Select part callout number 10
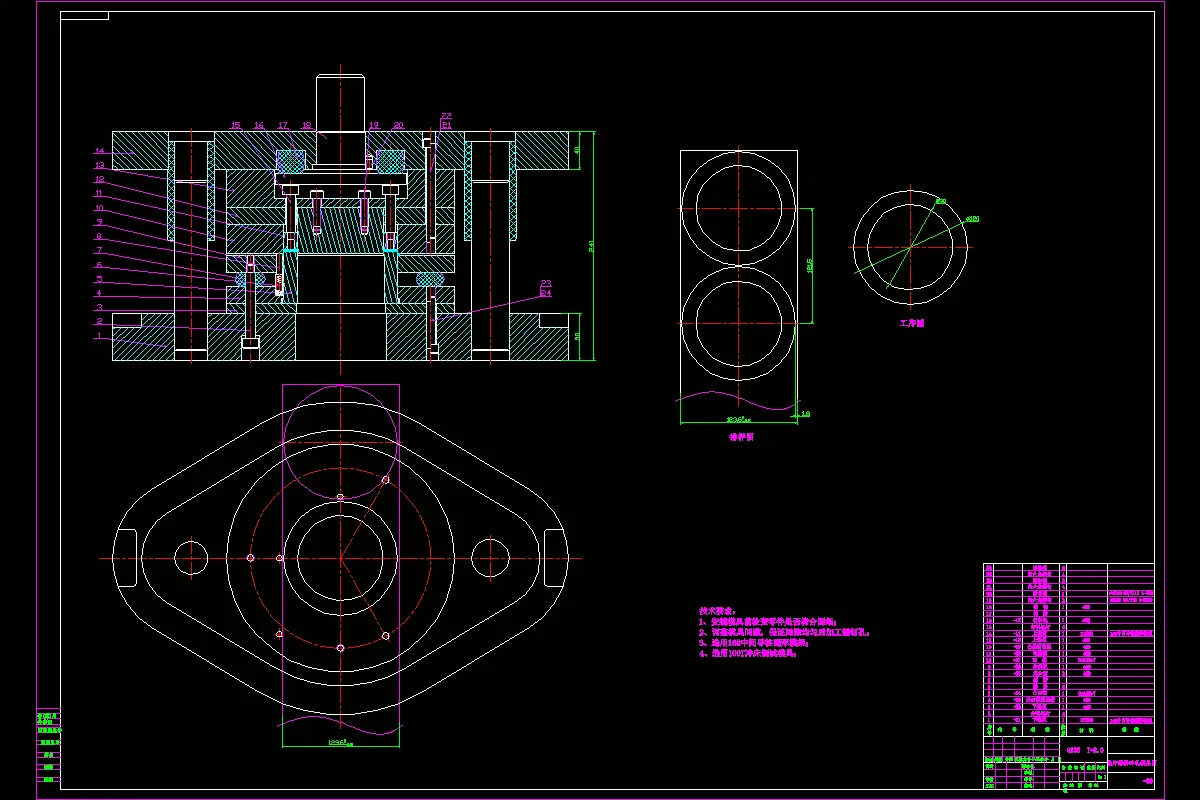The image size is (1200, 800). 100,208
